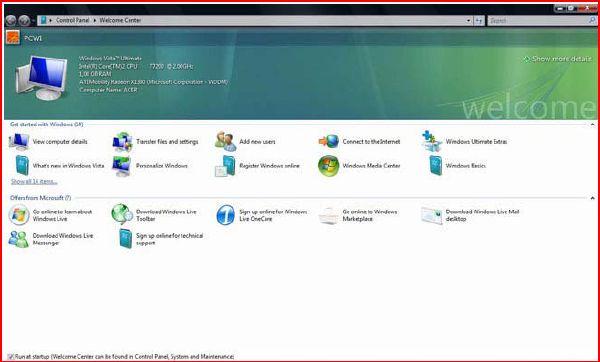Click Download Windows Live Toolbar icon

122,214
